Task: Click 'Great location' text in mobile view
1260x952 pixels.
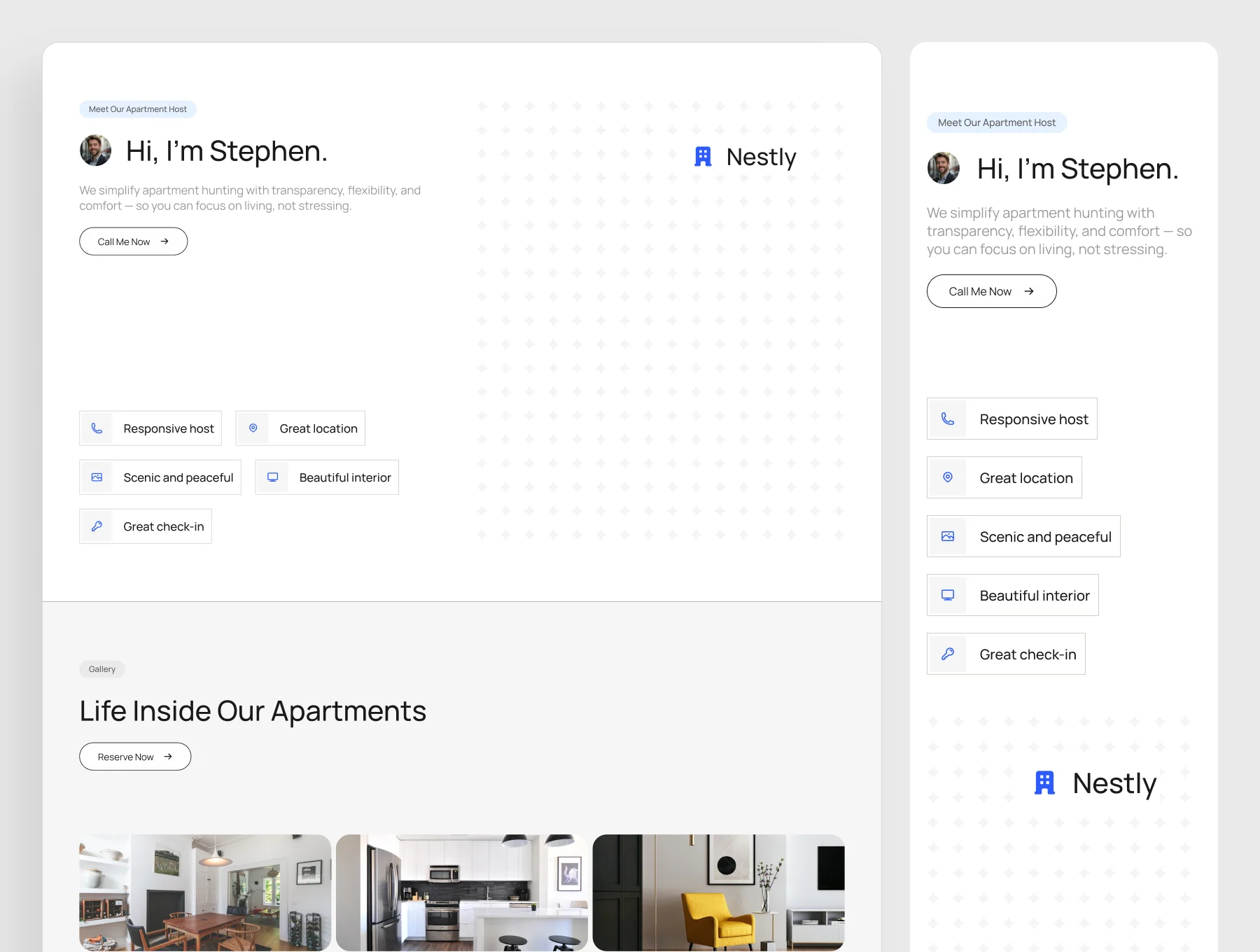Action: [1026, 478]
